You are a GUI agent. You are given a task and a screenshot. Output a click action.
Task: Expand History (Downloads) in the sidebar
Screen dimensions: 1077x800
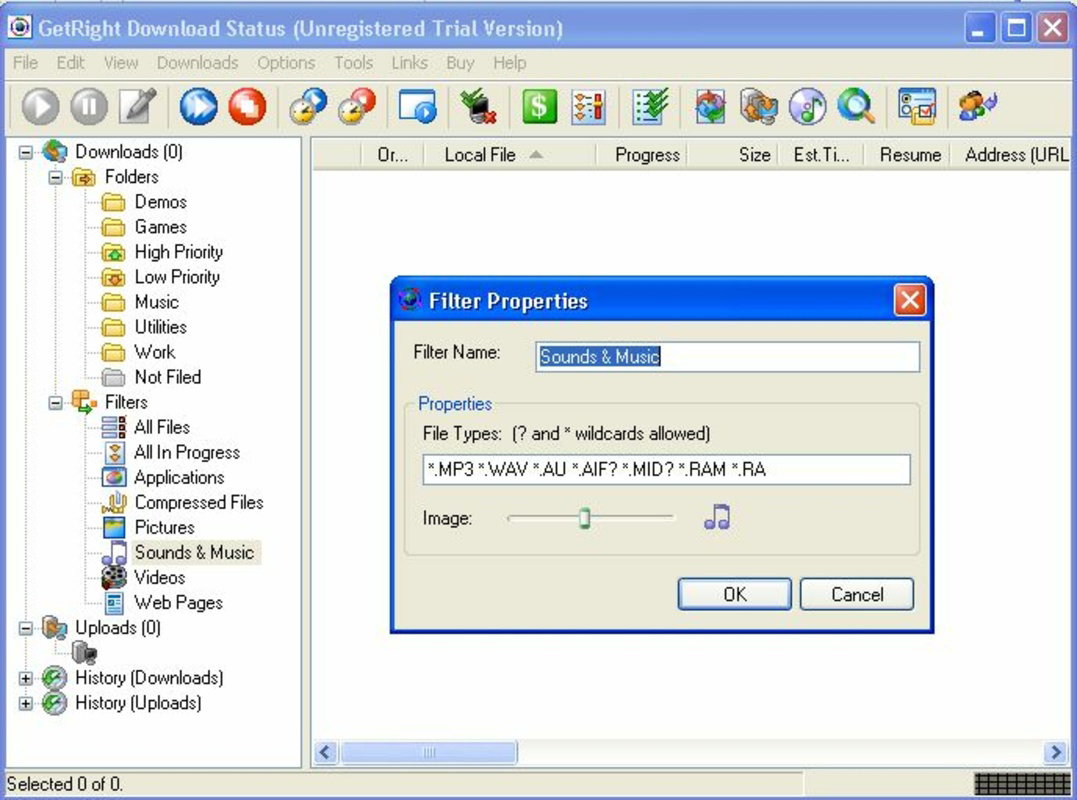click(x=26, y=678)
